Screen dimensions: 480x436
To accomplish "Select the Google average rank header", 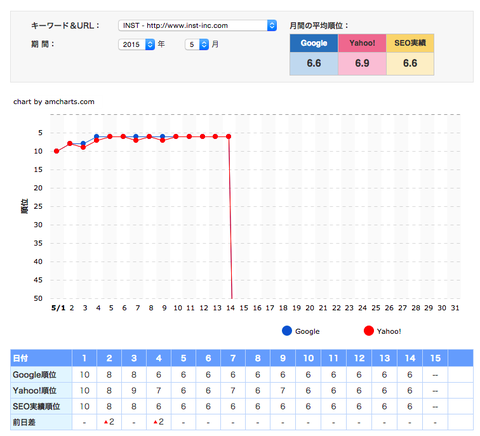I will coord(314,43).
